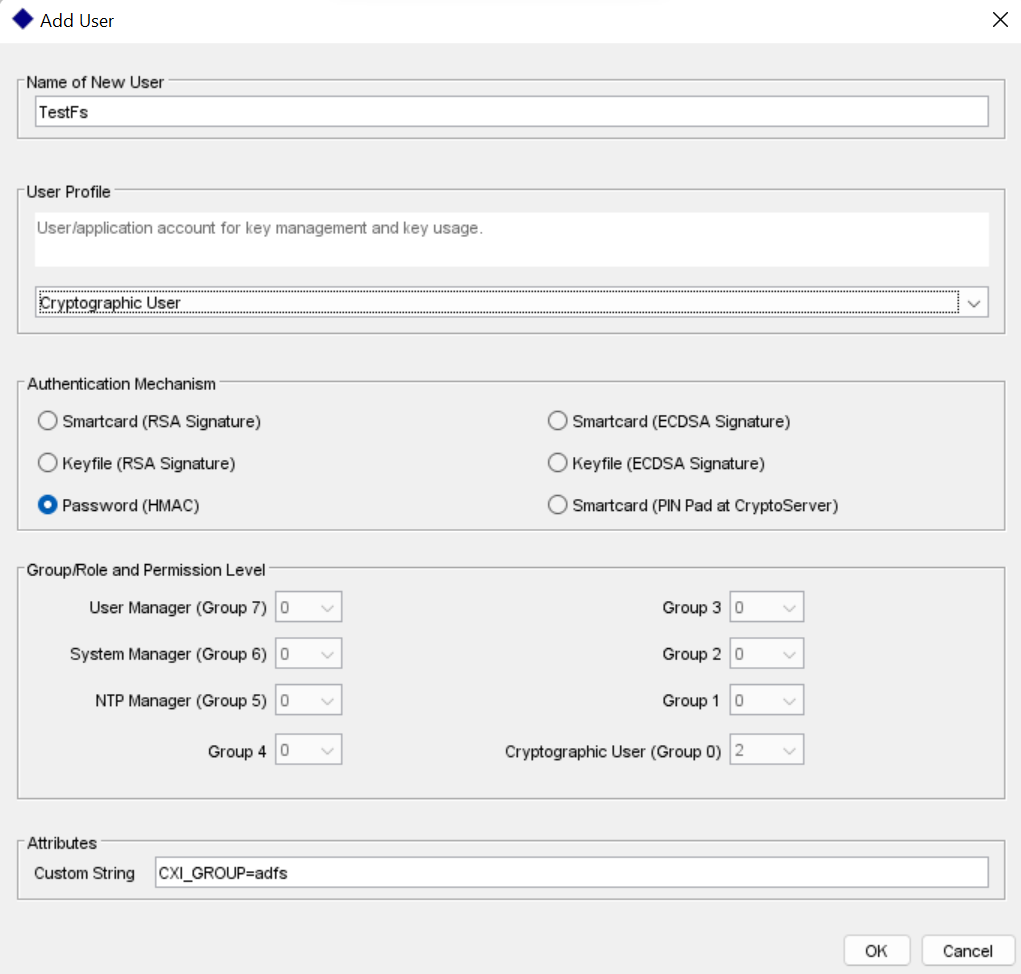Open User Manager (Group 7) level dropdown

[x=309, y=607]
